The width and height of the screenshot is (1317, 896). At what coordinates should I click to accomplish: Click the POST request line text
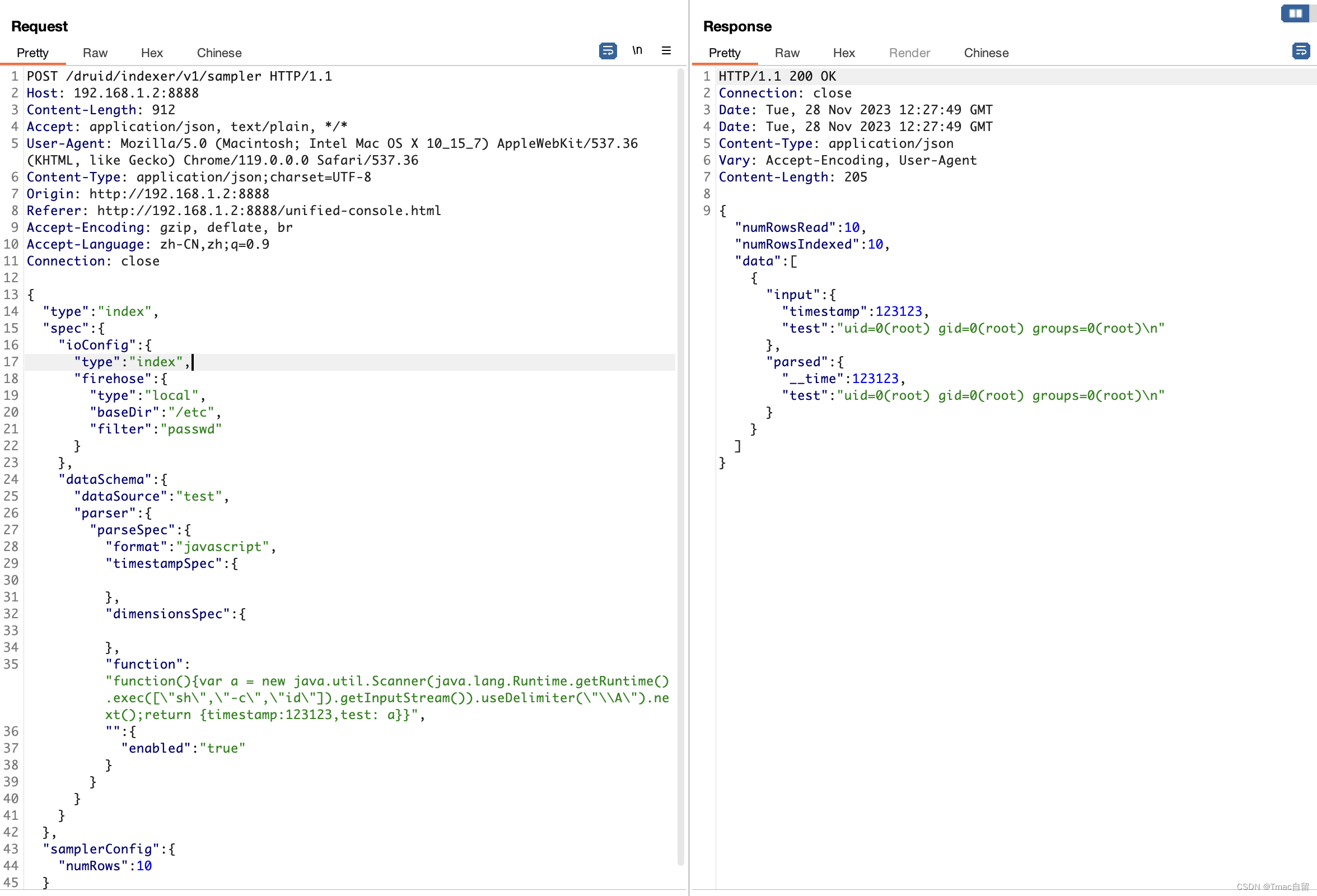click(179, 77)
